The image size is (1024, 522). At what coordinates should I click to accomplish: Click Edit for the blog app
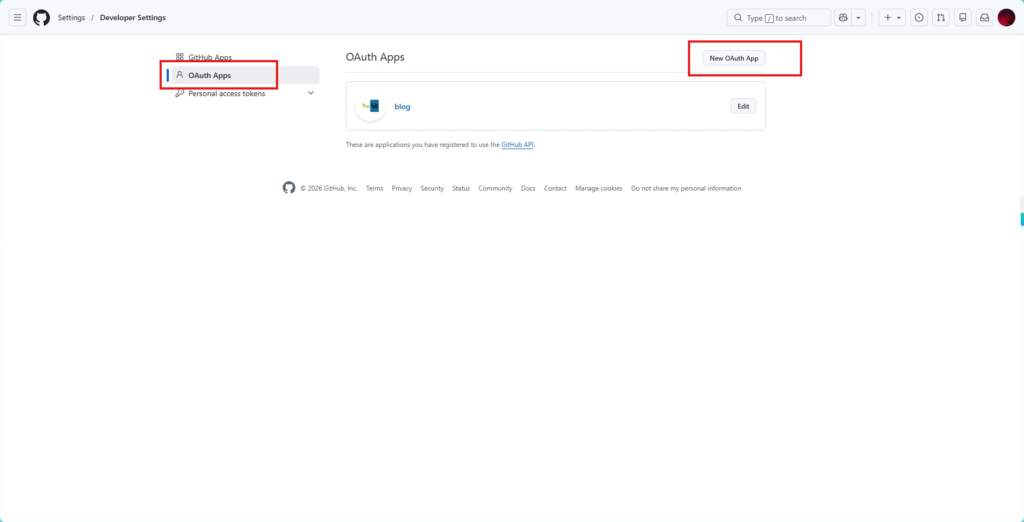pyautogui.click(x=743, y=106)
